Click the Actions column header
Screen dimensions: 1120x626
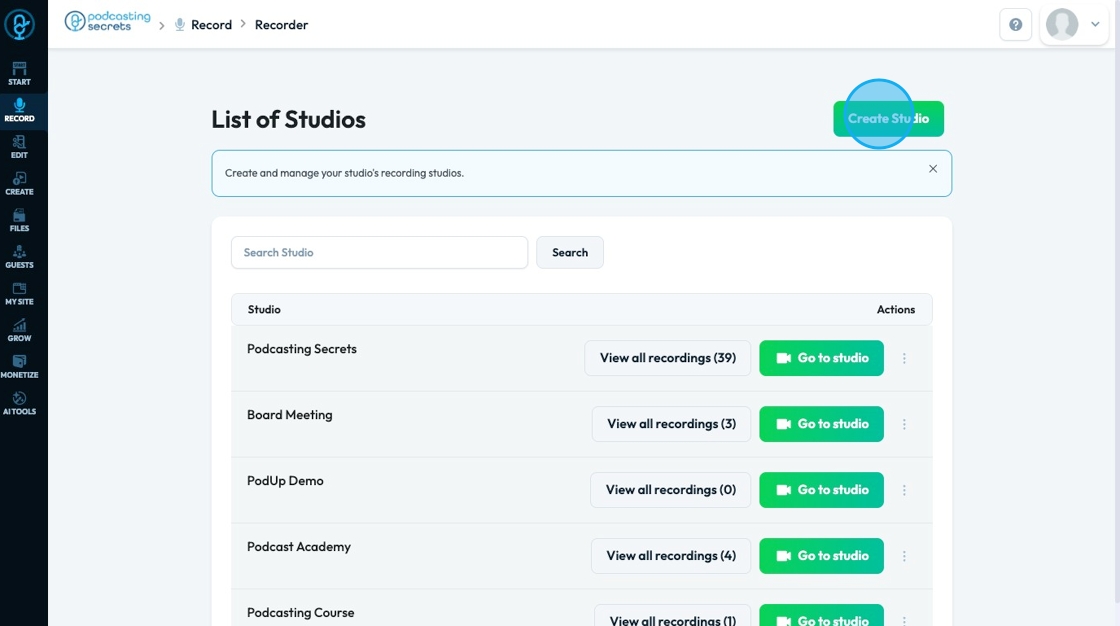[x=895, y=309]
